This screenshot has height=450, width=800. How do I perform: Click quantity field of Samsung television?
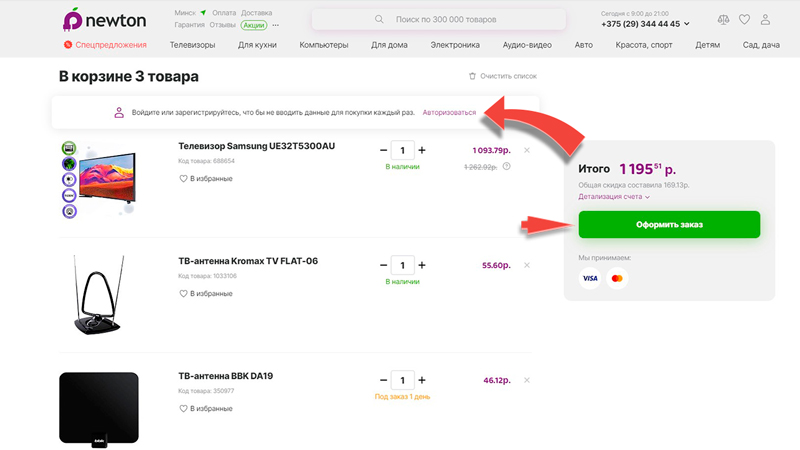[x=403, y=150]
